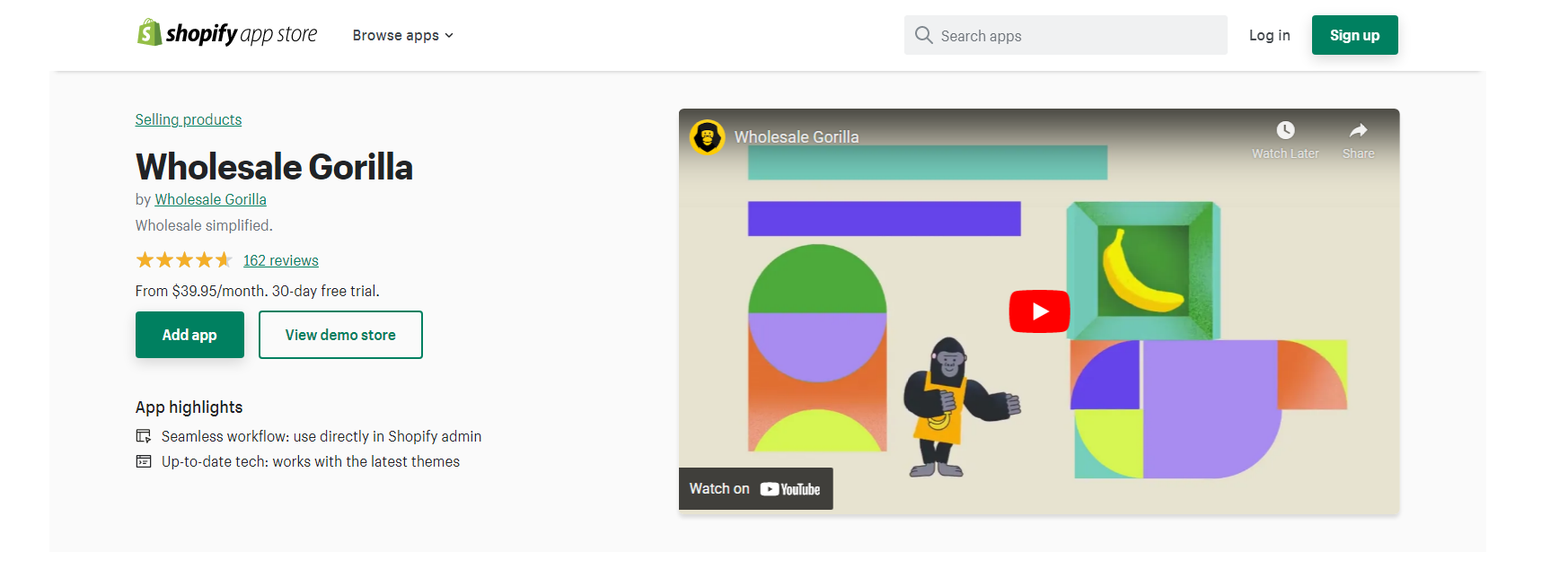Open the Browse apps dropdown
Screen dimensions: 1568x569
[x=402, y=35]
